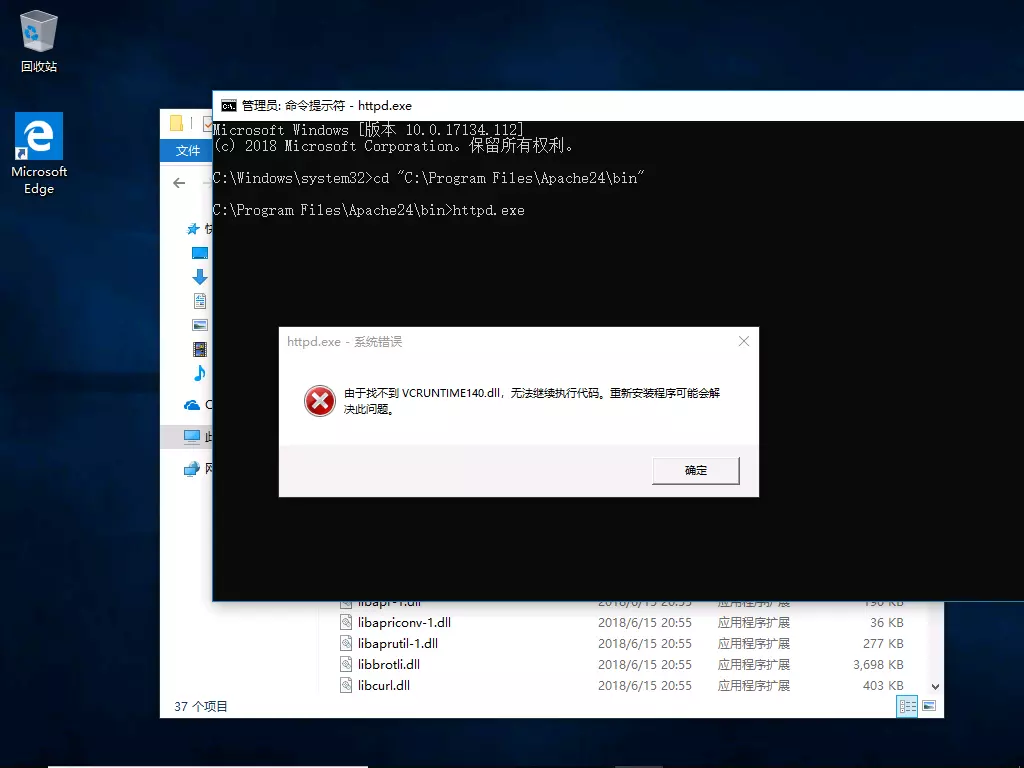Open Downloads arrow icon in Explorer sidebar
Viewport: 1024px width, 768px height.
pos(200,277)
